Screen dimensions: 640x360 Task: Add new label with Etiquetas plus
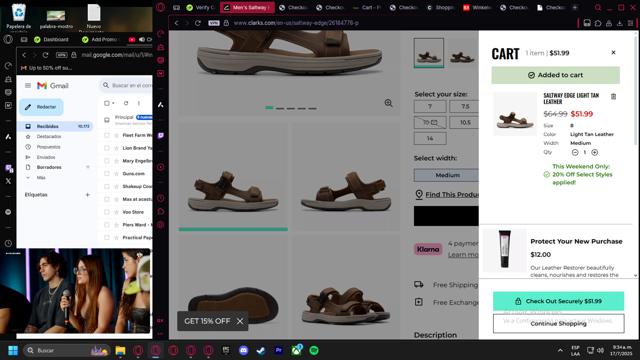coord(87,195)
